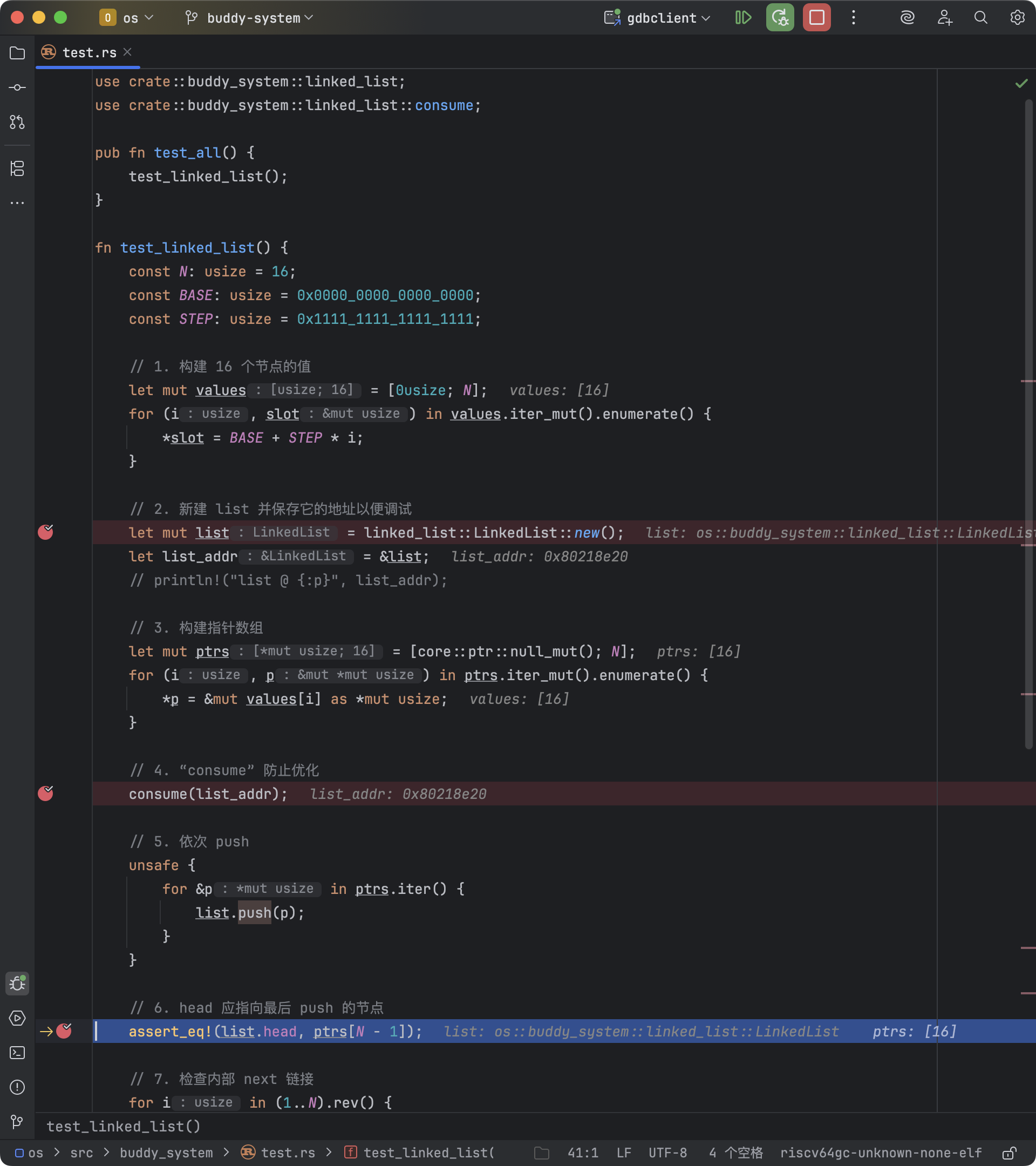
Task: Click the 0x1111_1111_1111_1111 STEP constant
Action: 385,319
